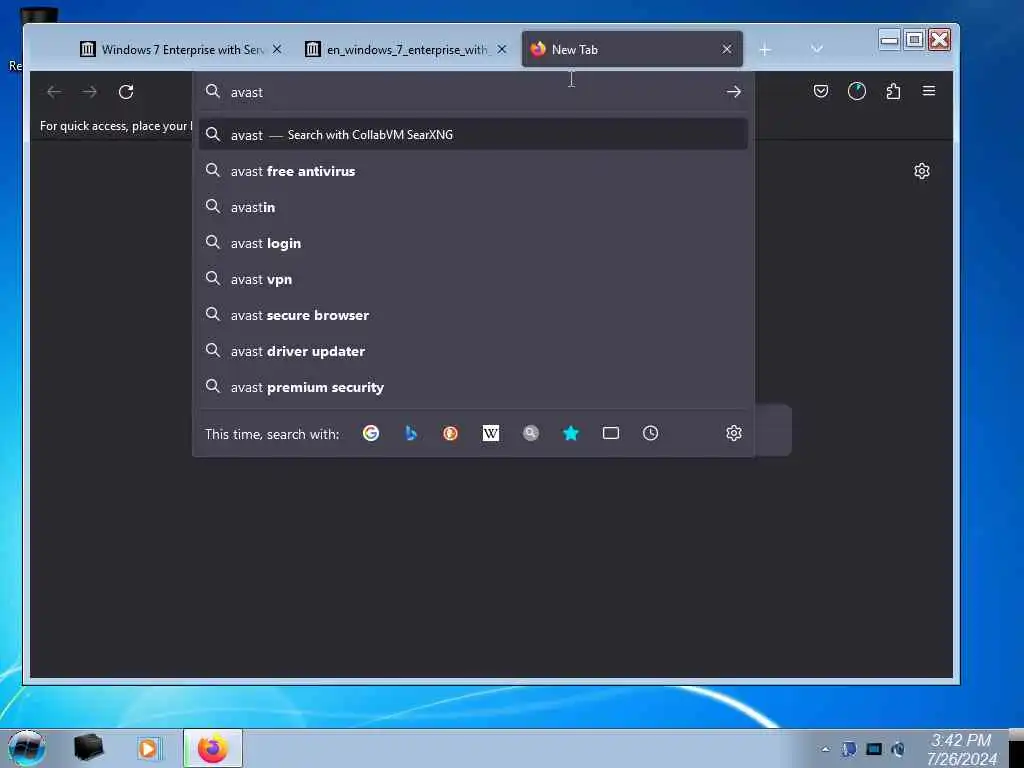Switch to Windows 7 Enterprise with Service tab

(181, 49)
